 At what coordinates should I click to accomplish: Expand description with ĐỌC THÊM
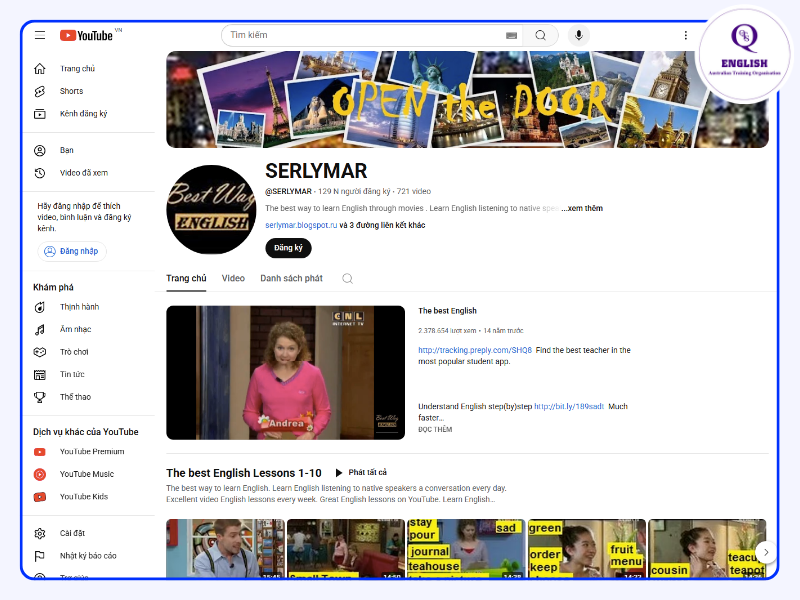coord(435,430)
